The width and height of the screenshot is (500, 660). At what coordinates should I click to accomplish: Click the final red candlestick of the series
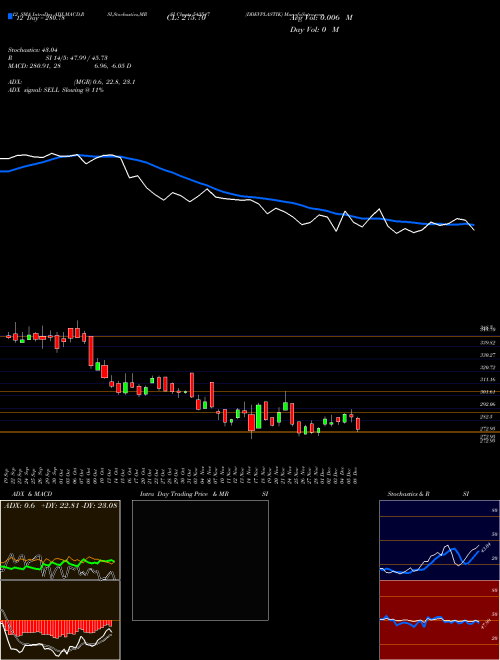pos(358,424)
